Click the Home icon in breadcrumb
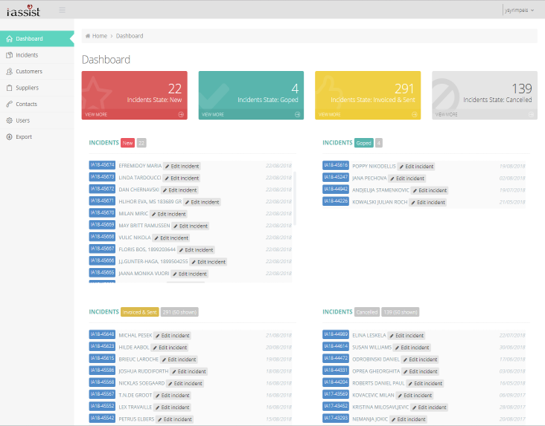 click(x=88, y=36)
